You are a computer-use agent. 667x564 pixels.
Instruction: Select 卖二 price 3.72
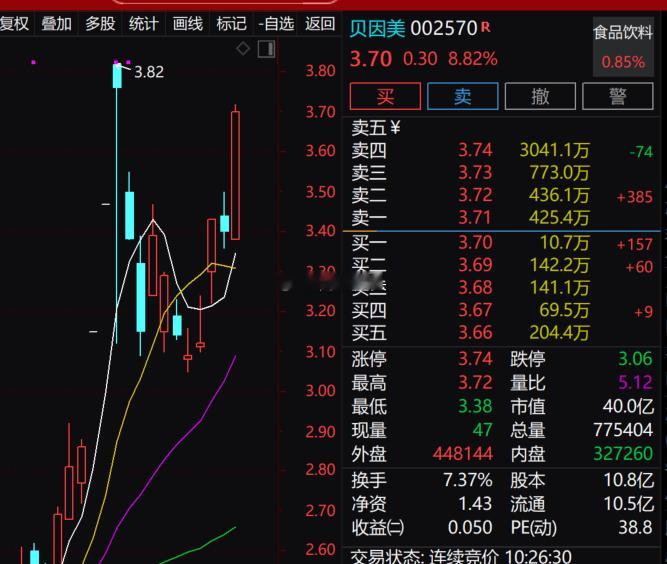click(475, 195)
